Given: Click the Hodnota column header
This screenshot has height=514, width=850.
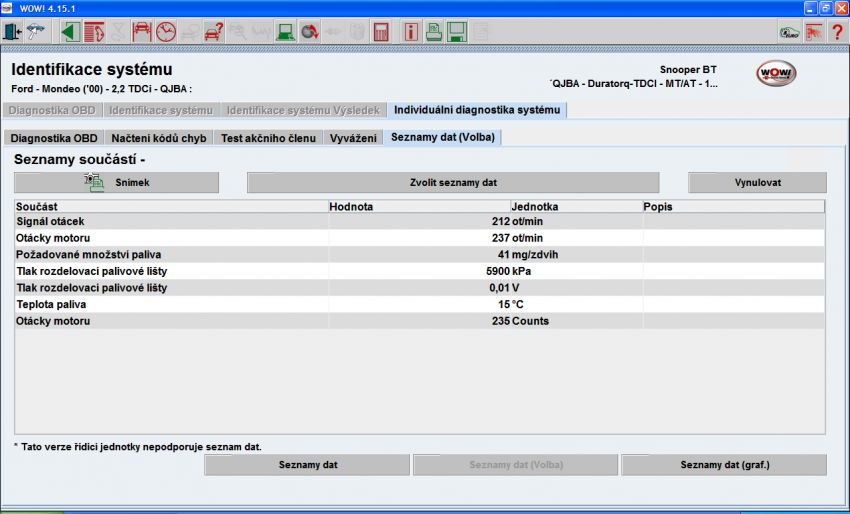Looking at the screenshot, I should pyautogui.click(x=420, y=207).
